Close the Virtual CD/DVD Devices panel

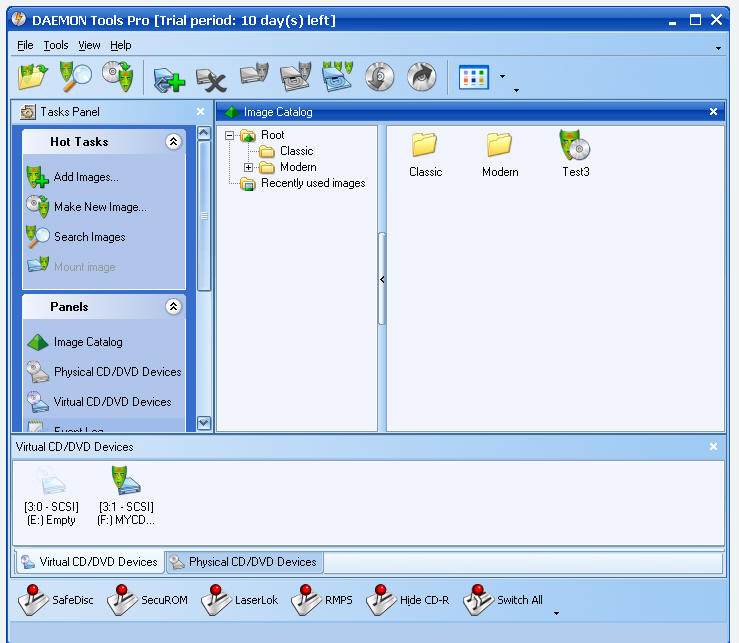pyautogui.click(x=713, y=446)
